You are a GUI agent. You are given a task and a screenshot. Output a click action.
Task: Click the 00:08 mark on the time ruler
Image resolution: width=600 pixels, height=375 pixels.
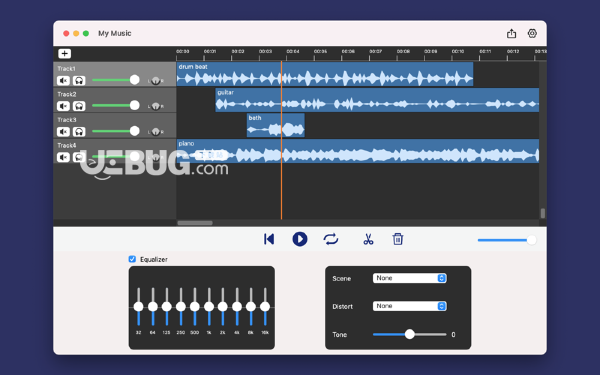pos(403,51)
